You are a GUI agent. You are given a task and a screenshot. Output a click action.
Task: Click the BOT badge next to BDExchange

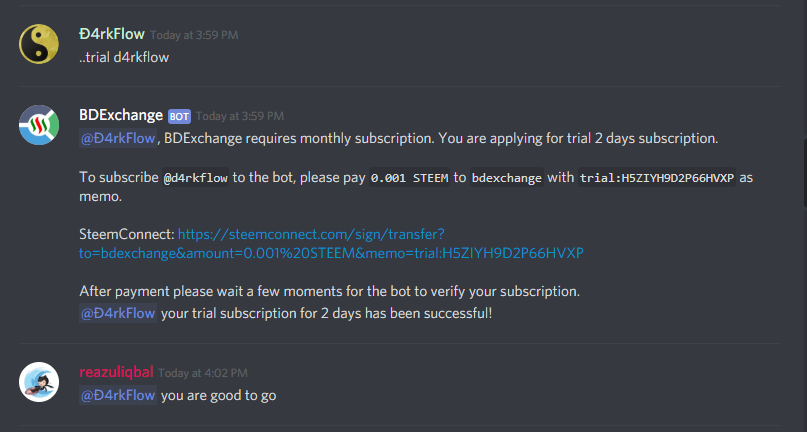(x=179, y=116)
